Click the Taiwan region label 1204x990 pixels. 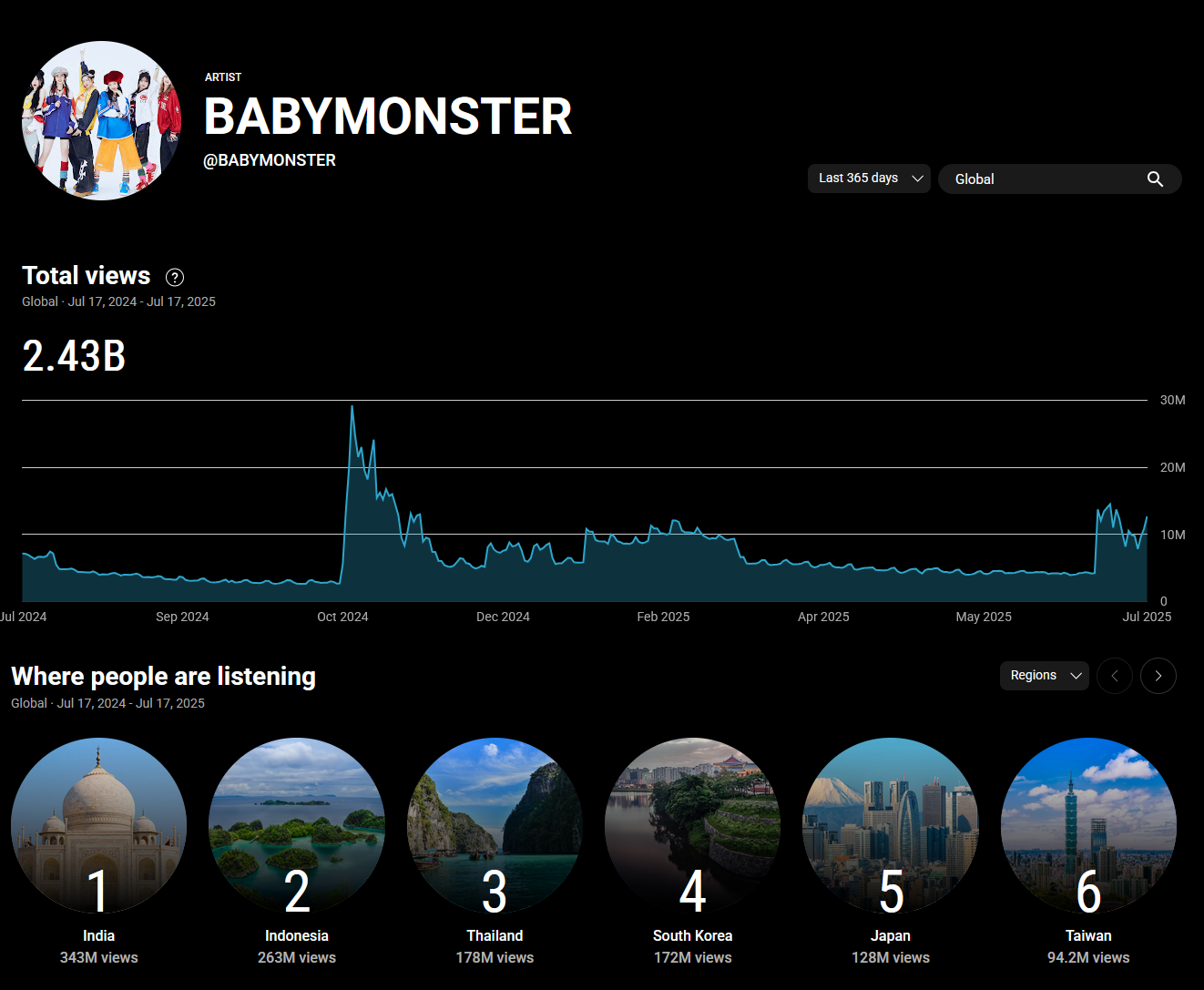(1088, 935)
